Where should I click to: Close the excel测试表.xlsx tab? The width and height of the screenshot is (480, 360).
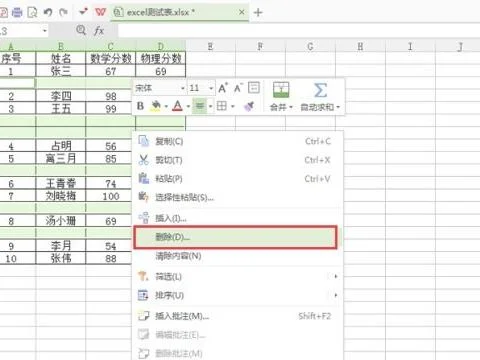point(242,12)
